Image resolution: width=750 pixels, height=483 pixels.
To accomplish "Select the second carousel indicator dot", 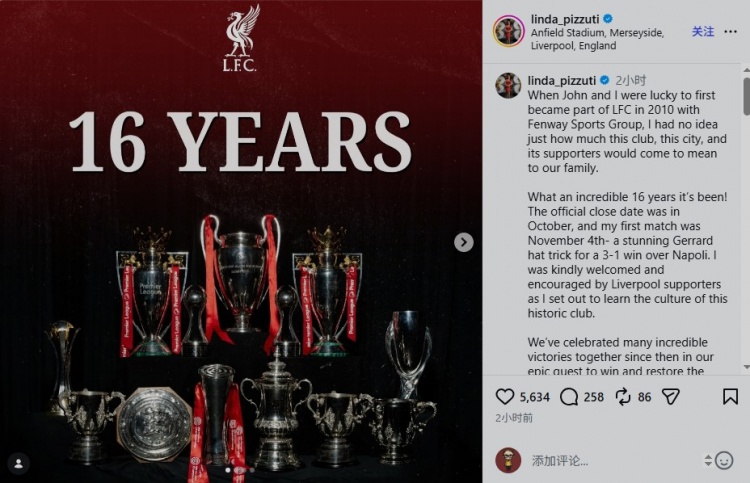I will click(240, 470).
